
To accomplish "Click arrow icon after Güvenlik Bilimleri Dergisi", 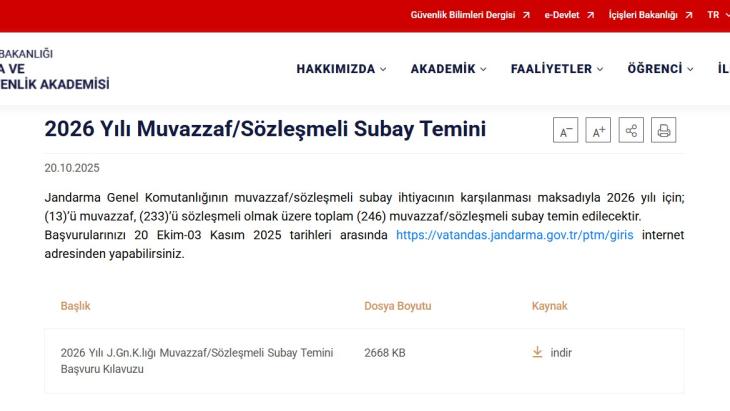I will 526,15.
